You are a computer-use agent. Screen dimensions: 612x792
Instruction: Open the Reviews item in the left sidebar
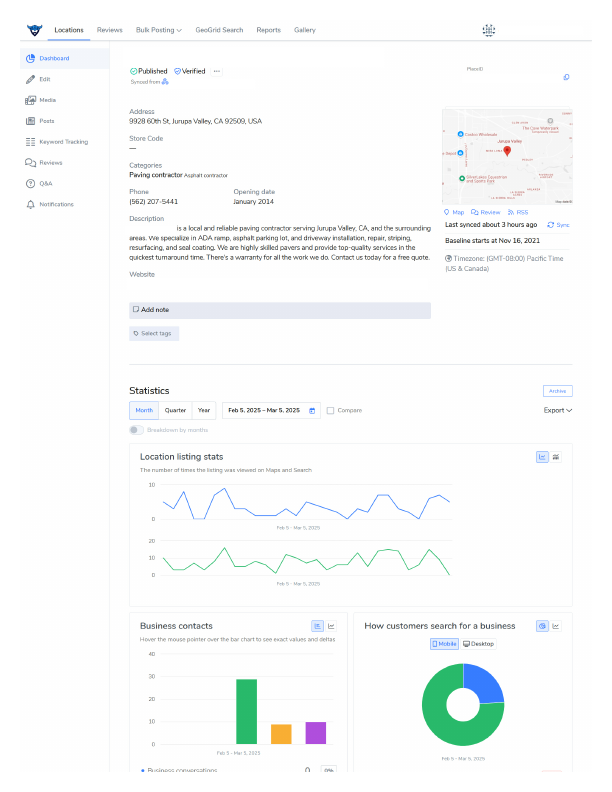[44, 163]
